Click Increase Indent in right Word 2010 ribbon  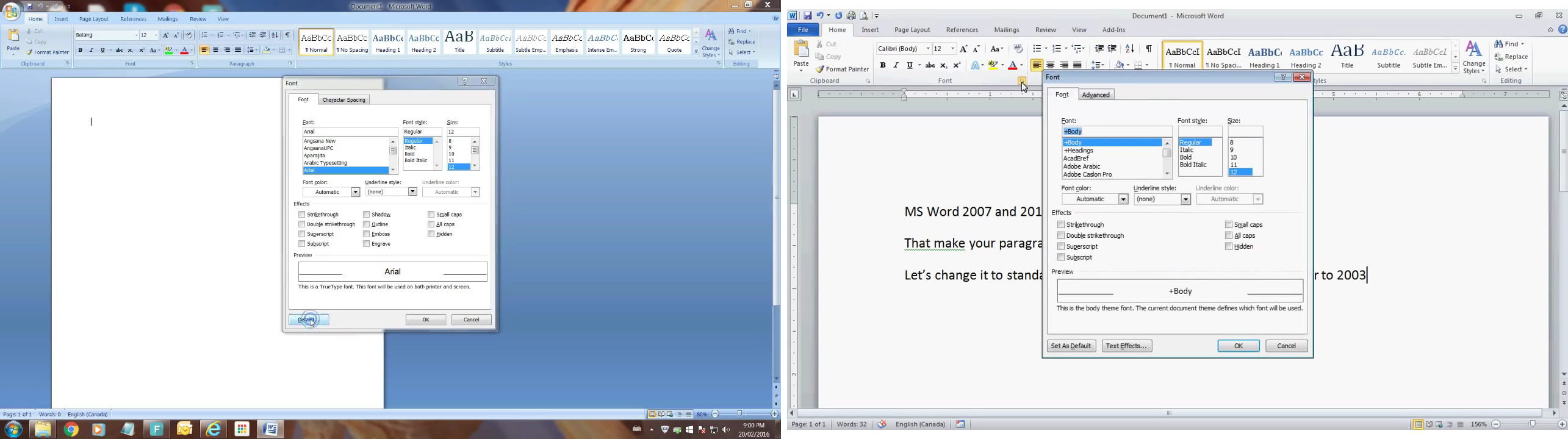(1112, 49)
